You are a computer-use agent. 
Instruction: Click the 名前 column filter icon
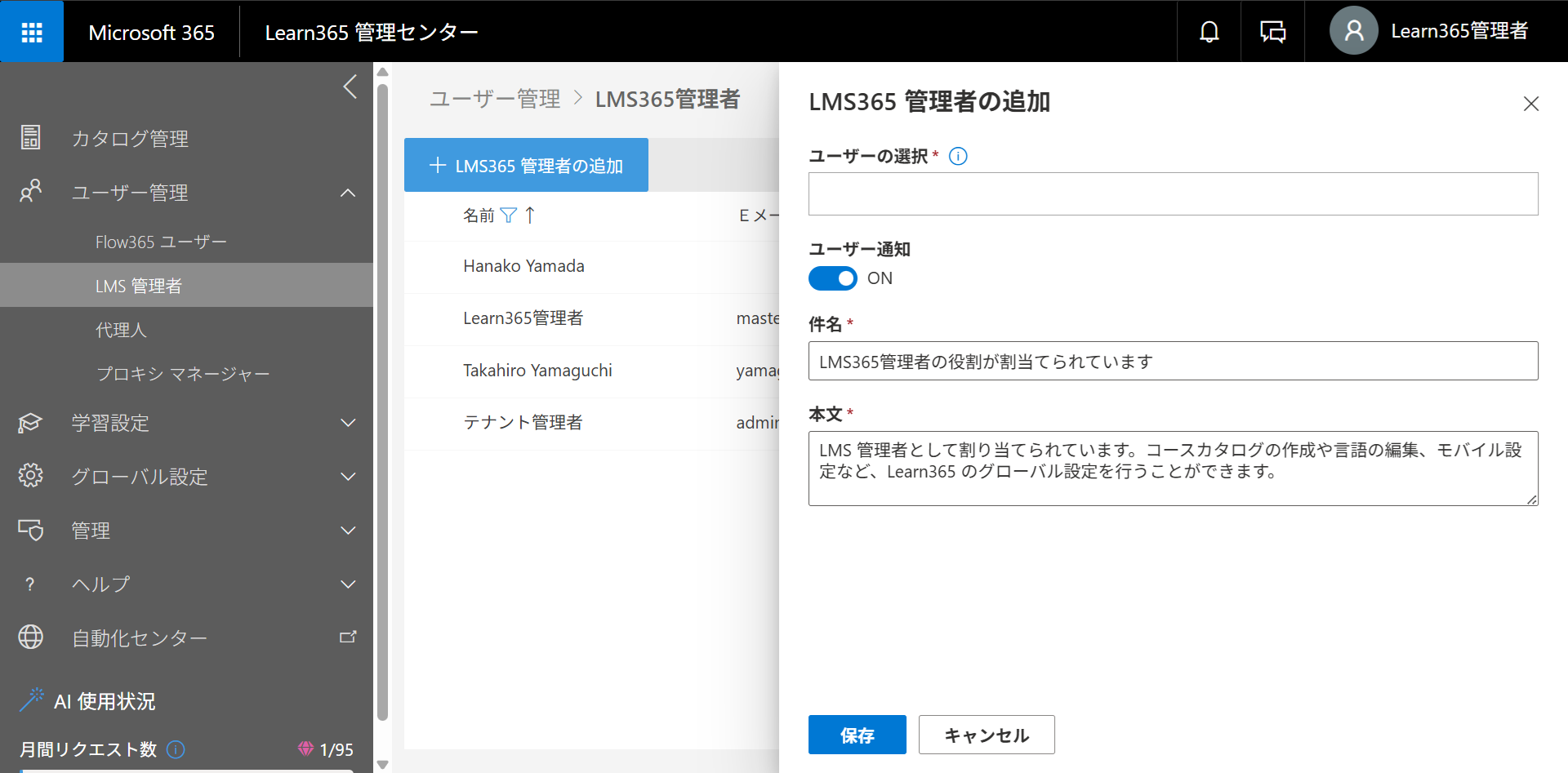click(508, 215)
